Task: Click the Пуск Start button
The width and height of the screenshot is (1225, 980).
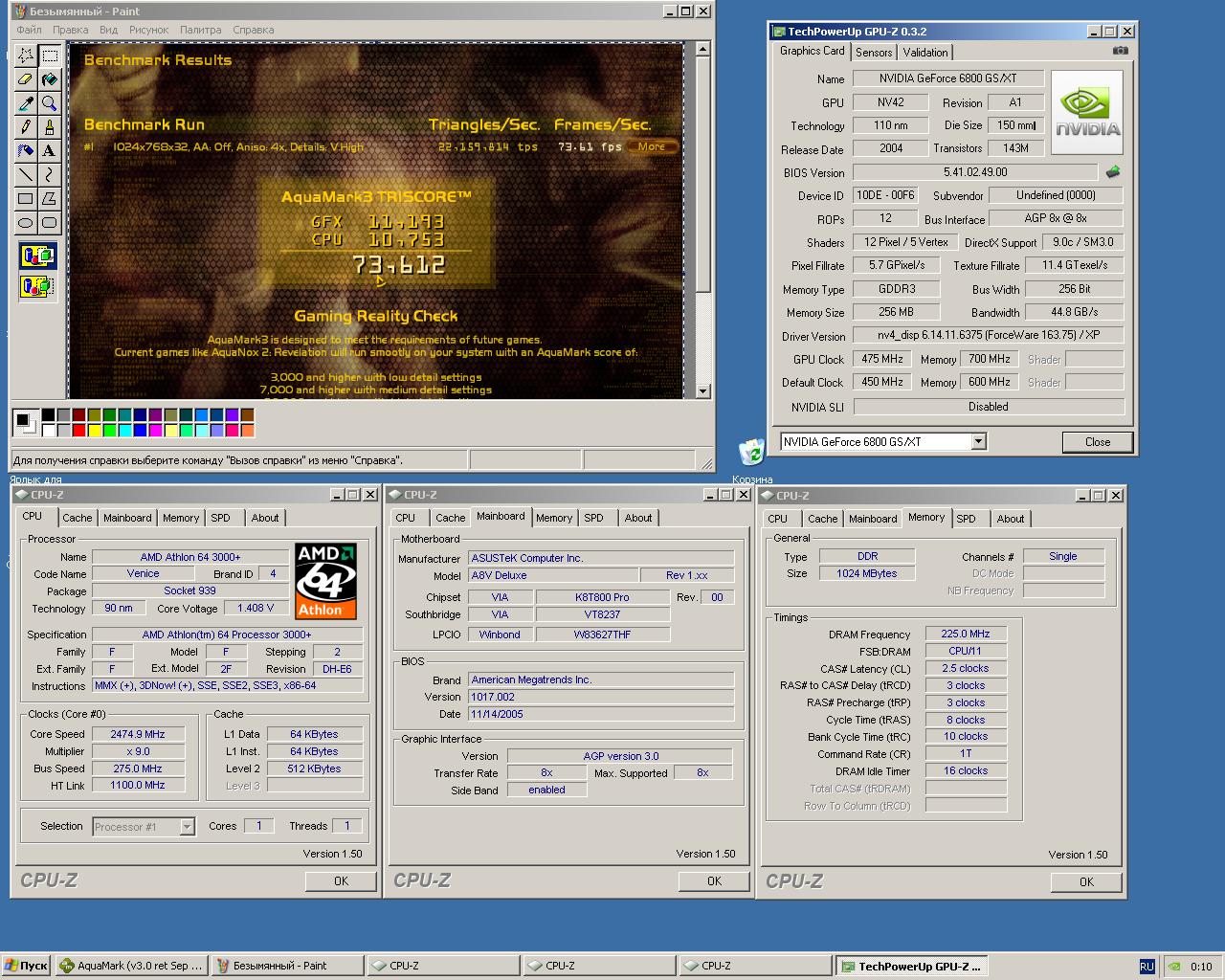Action: click(x=26, y=966)
